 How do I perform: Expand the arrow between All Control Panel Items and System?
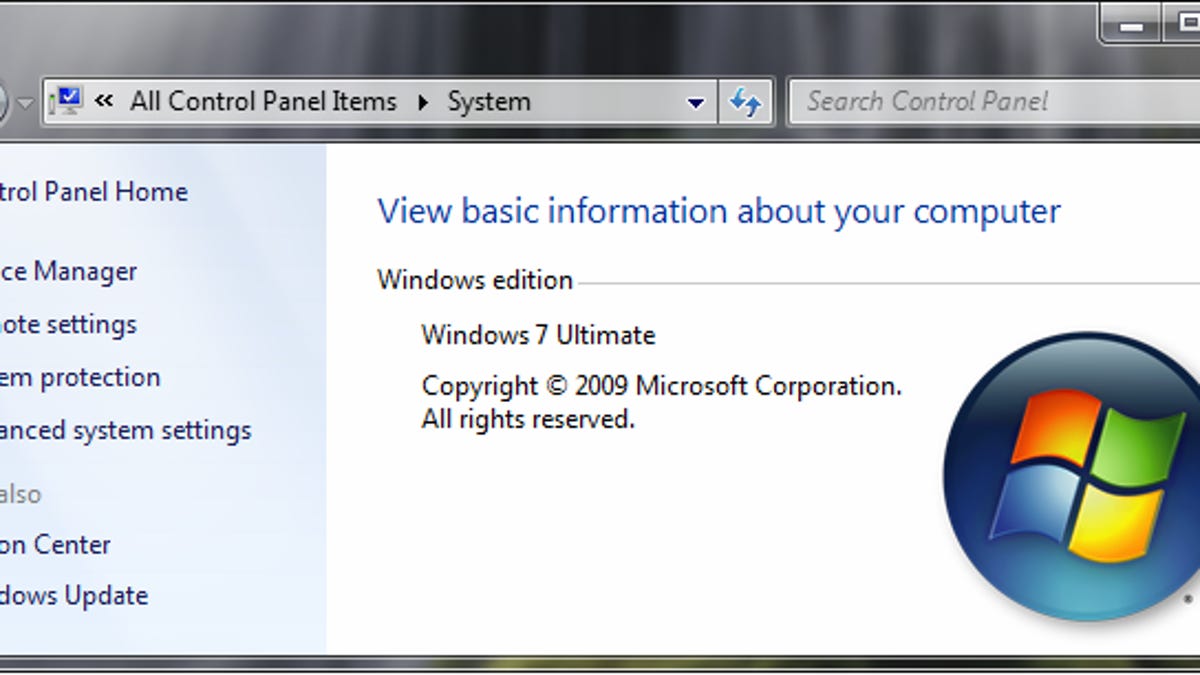(423, 102)
